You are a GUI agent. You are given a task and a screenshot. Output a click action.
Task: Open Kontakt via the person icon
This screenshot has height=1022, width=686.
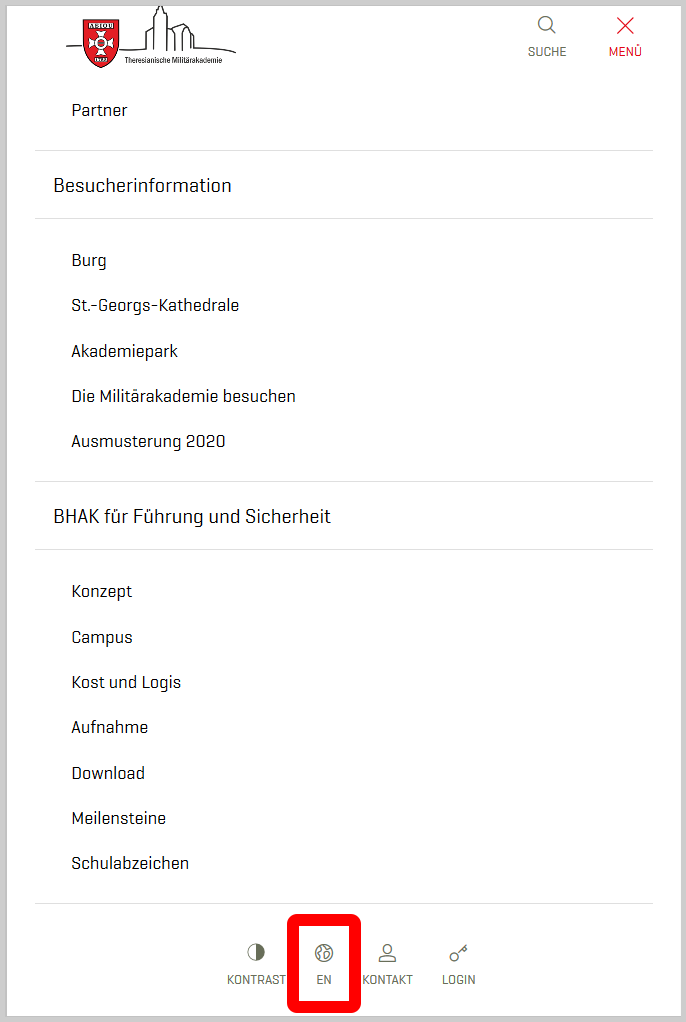point(387,953)
